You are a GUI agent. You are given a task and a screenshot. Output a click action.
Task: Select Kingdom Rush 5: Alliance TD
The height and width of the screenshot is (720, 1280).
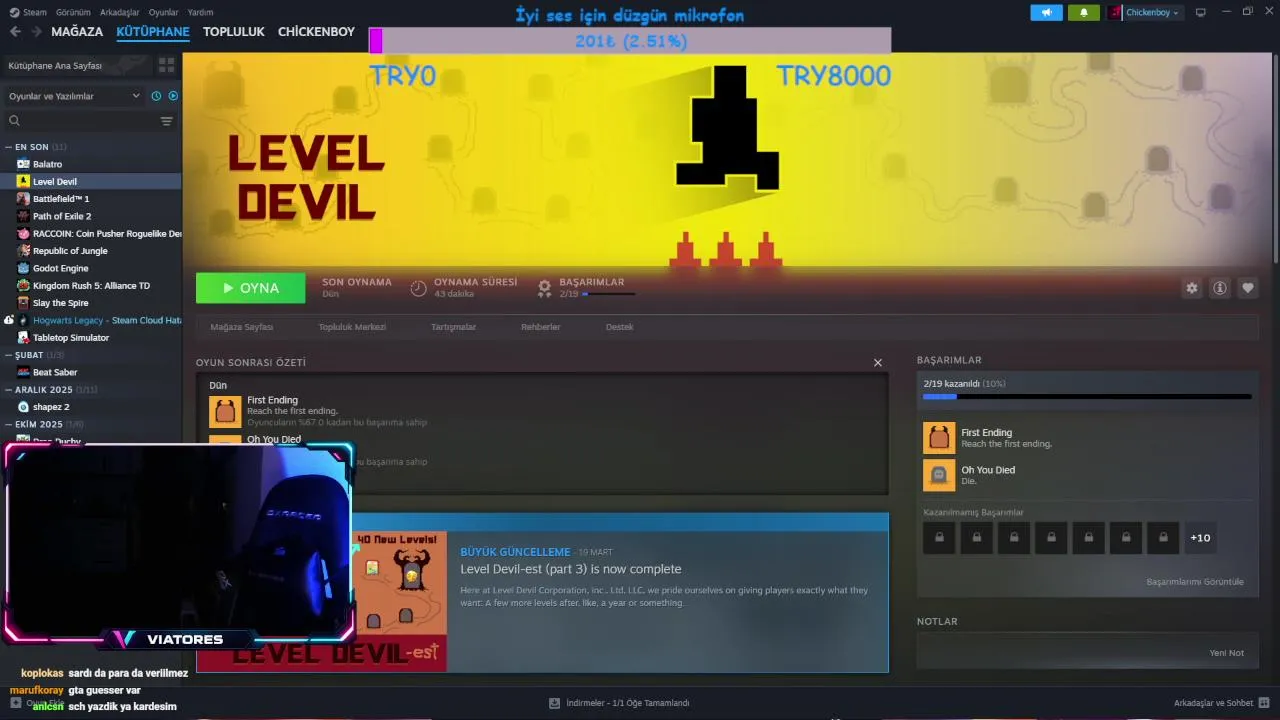(x=91, y=286)
